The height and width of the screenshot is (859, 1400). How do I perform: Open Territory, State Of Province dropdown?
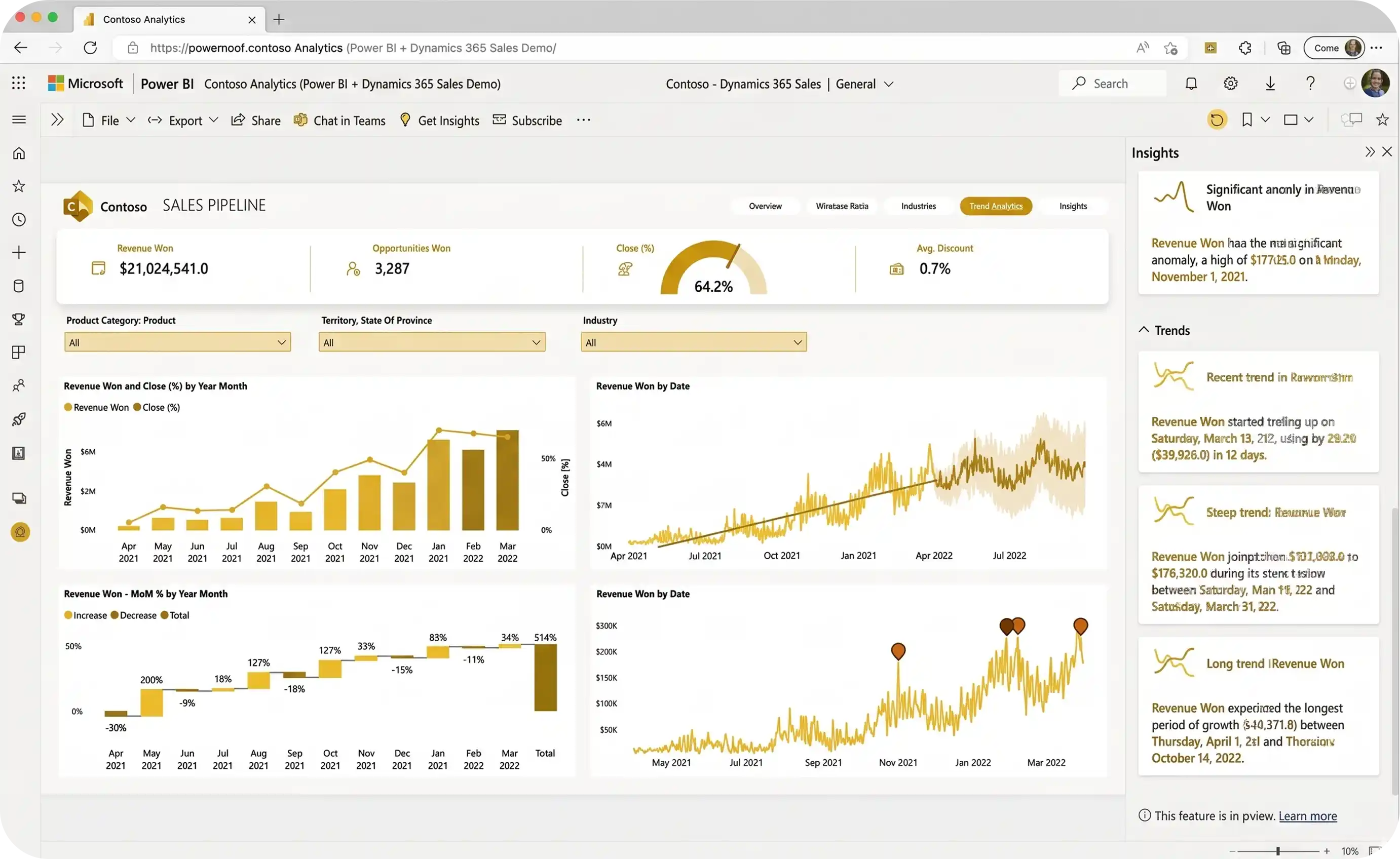point(432,342)
